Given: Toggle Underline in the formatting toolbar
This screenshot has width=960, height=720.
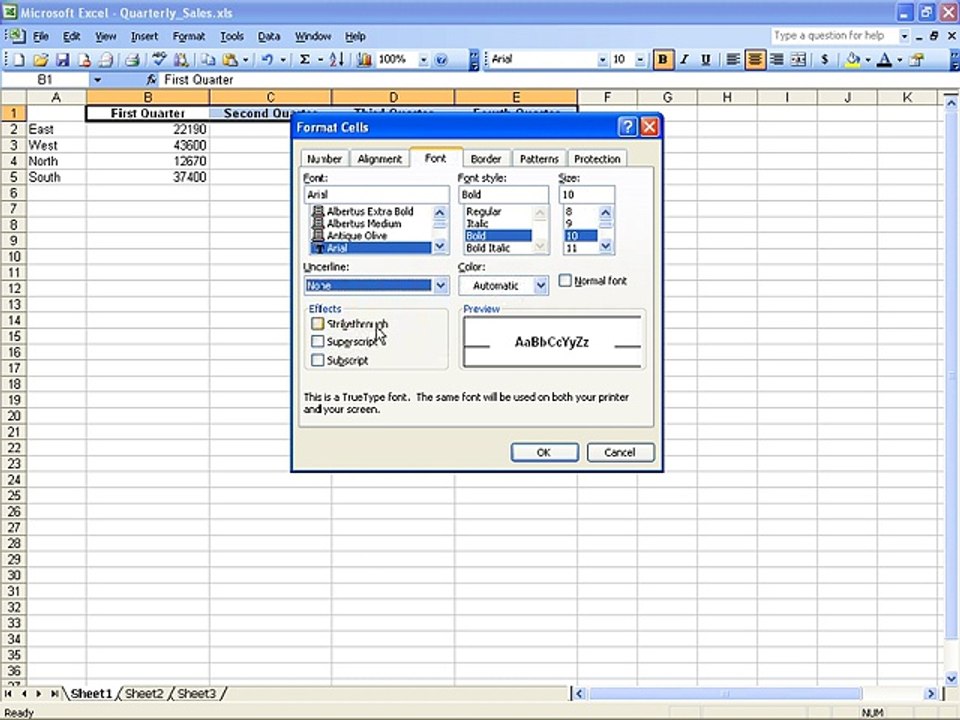Looking at the screenshot, I should click(x=705, y=59).
